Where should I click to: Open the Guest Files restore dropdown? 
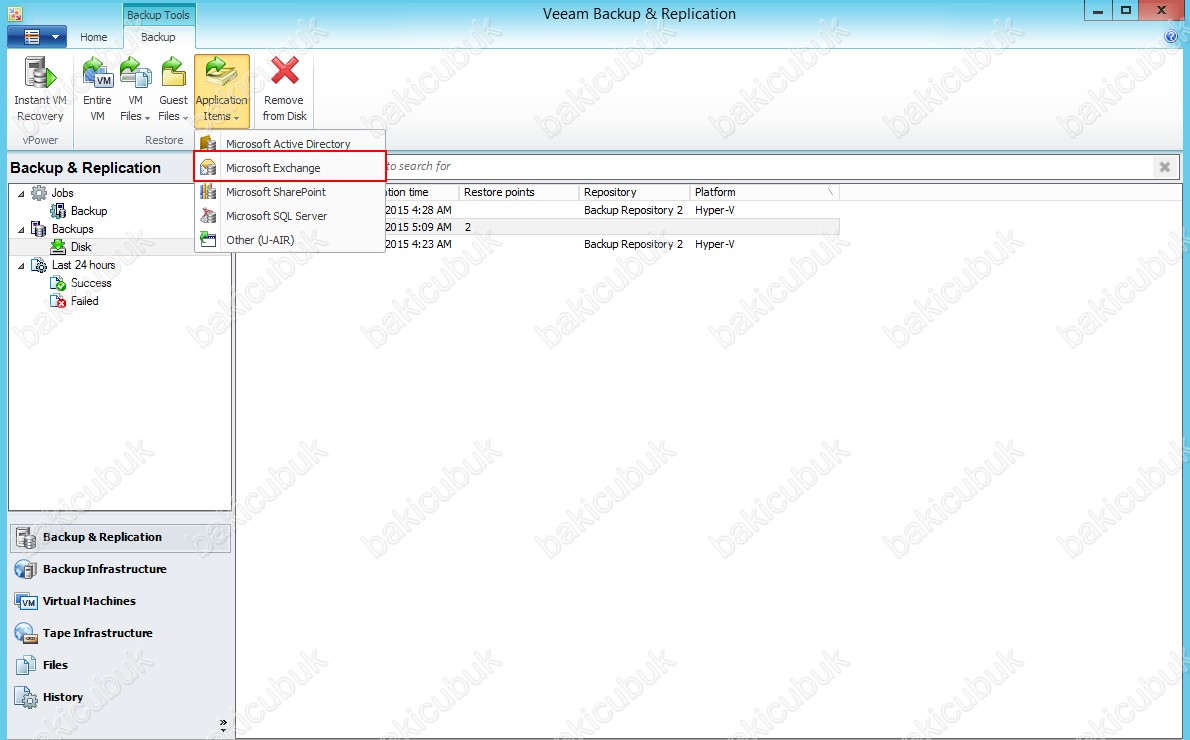pyautogui.click(x=173, y=90)
